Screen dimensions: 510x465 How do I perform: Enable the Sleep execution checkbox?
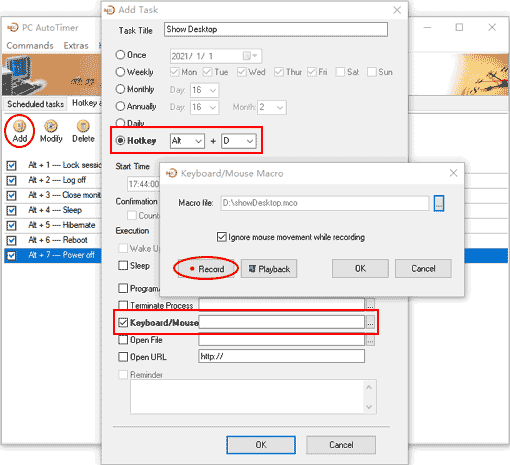123,266
